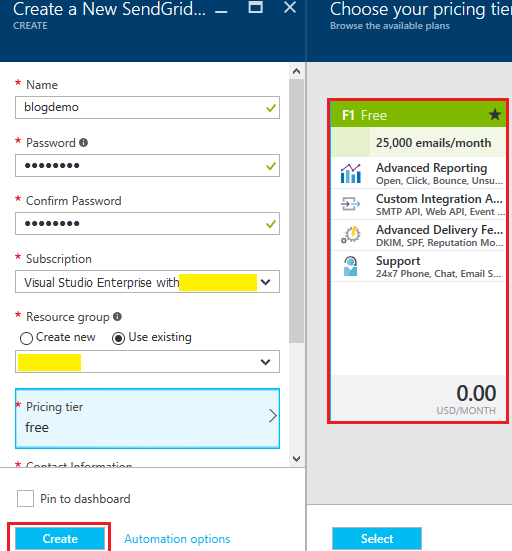Click the Browse the available plans subtitle
The image size is (512, 551).
390,26
